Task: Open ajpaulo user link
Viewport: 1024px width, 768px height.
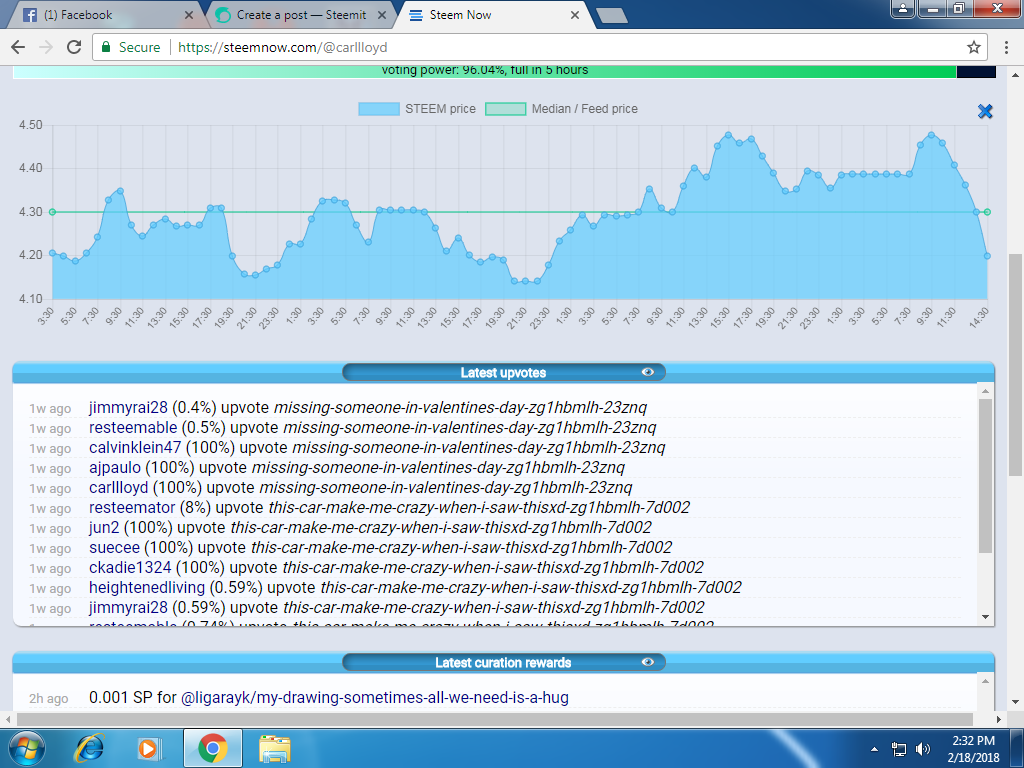Action: (115, 468)
